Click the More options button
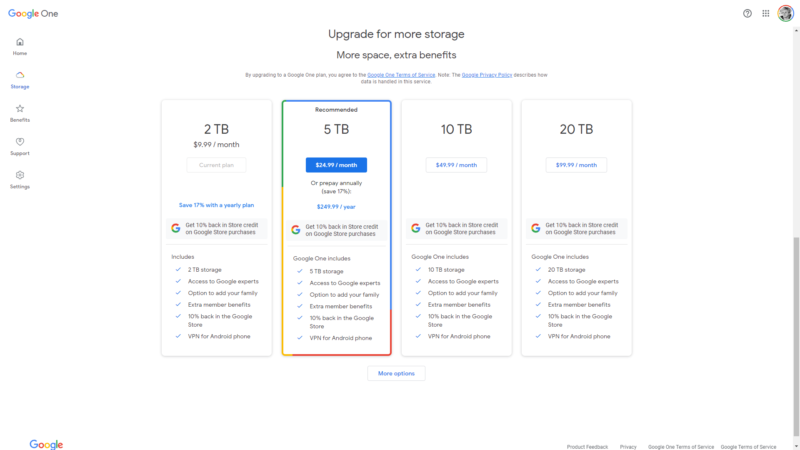 click(396, 373)
